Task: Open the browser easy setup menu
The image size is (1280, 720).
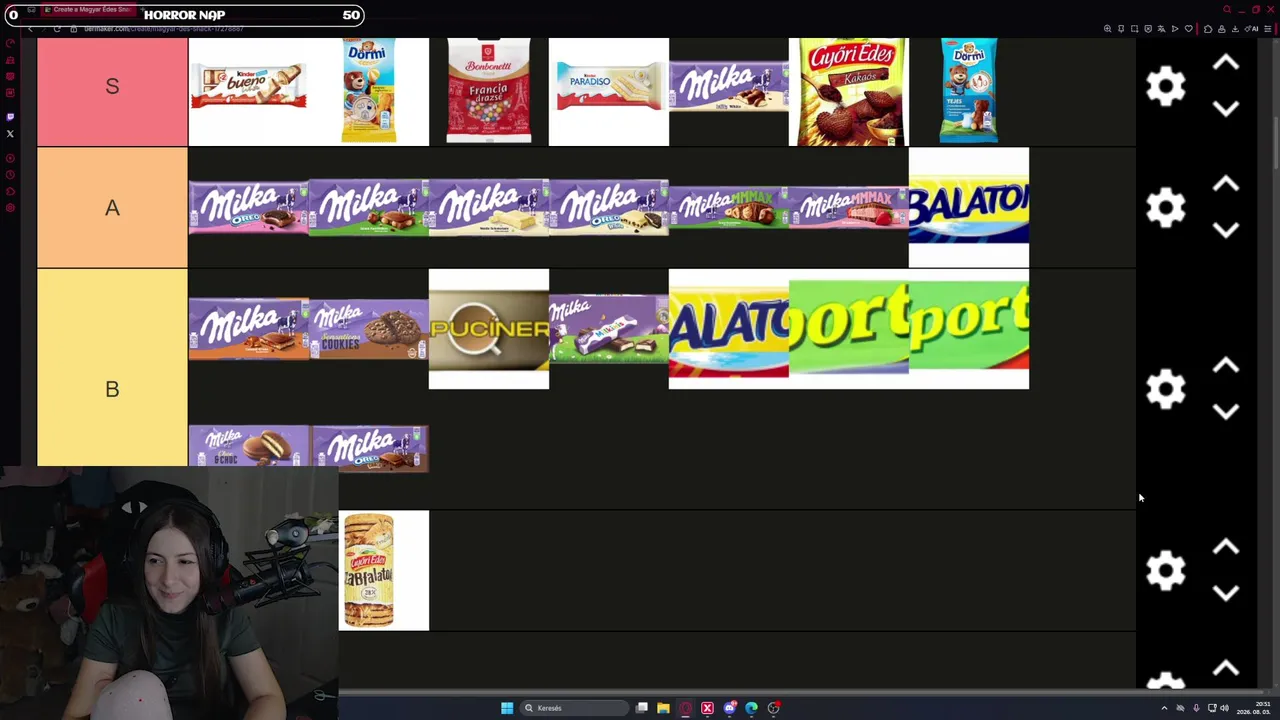Action: [1267, 28]
